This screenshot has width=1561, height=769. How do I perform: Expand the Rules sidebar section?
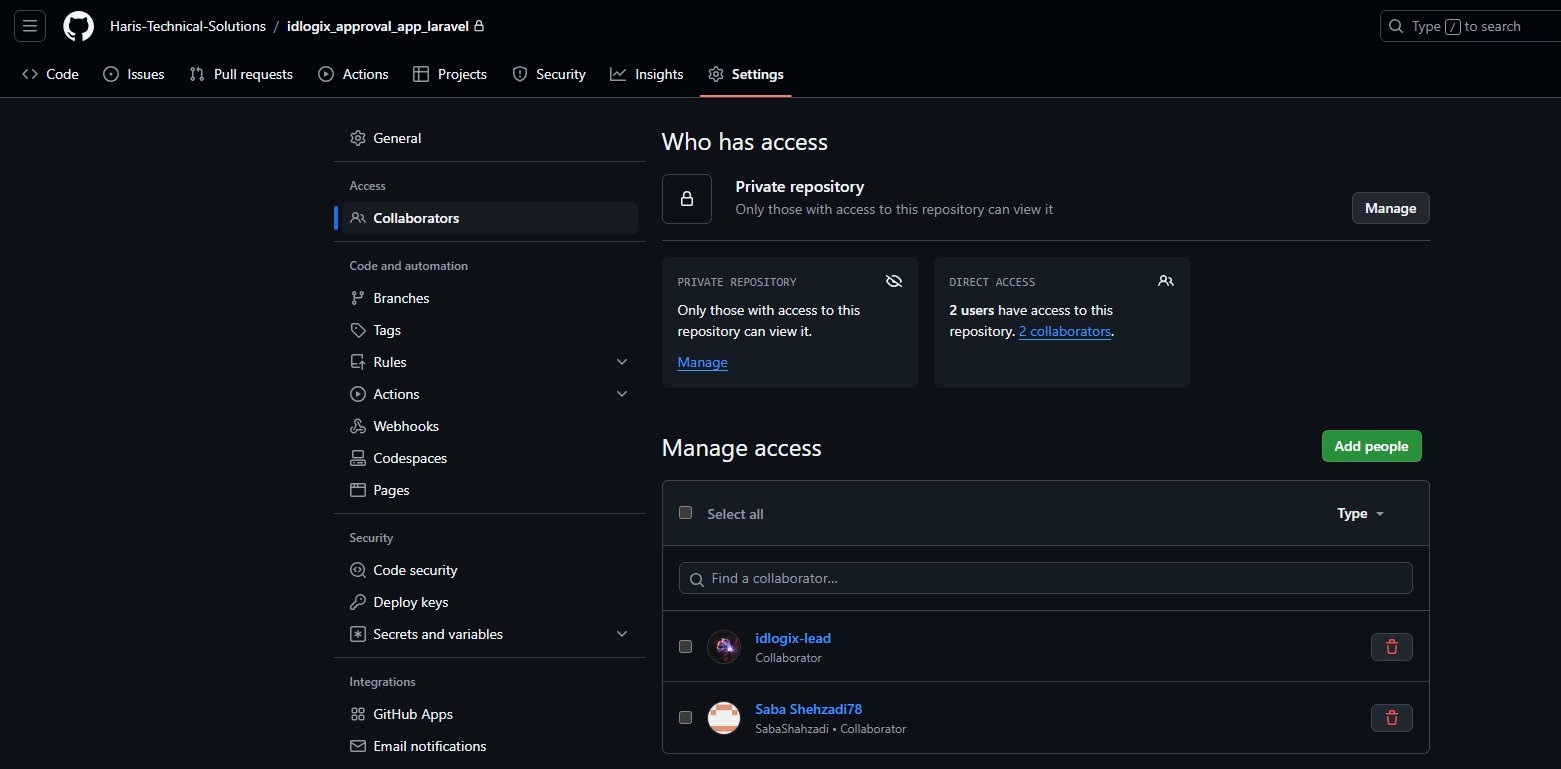[x=621, y=362]
